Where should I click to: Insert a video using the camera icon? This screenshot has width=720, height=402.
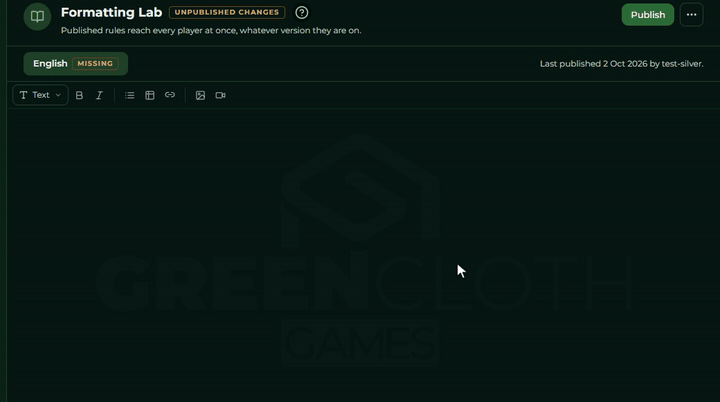(x=220, y=95)
